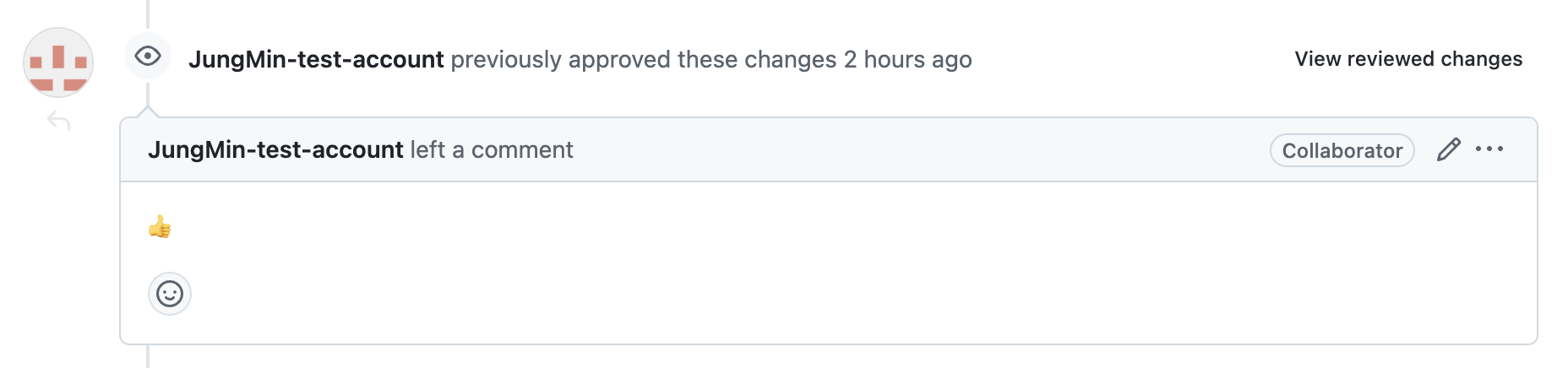Click JungMin-test-account in the approval line
This screenshot has height=368, width=1568.
click(x=316, y=60)
